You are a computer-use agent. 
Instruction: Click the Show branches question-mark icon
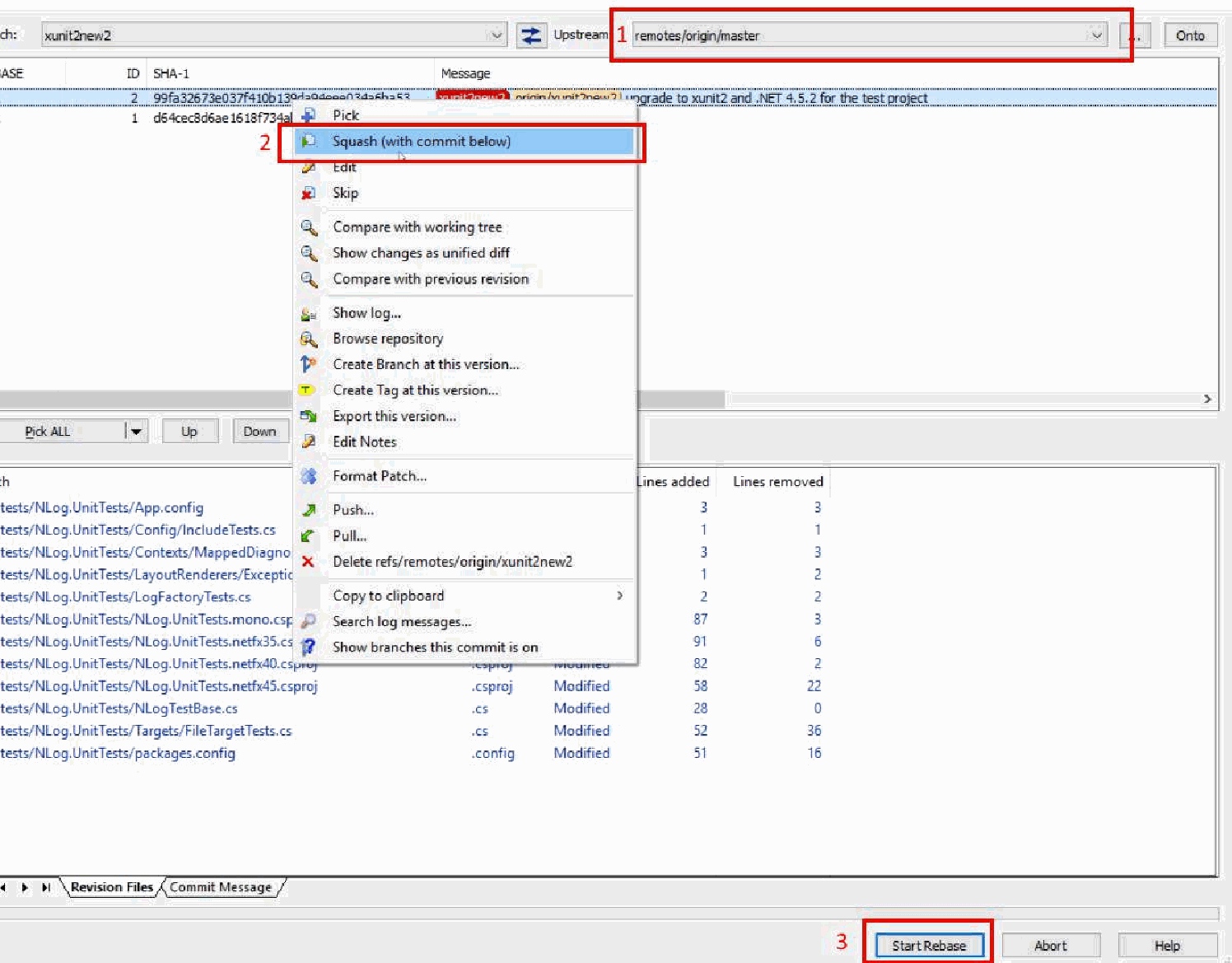pyautogui.click(x=309, y=647)
